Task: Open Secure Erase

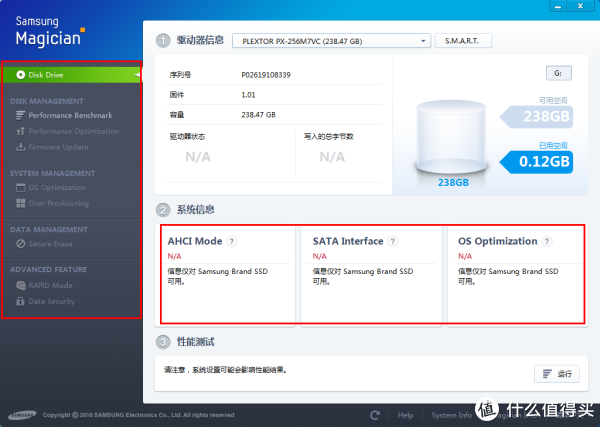Action: 50,244
